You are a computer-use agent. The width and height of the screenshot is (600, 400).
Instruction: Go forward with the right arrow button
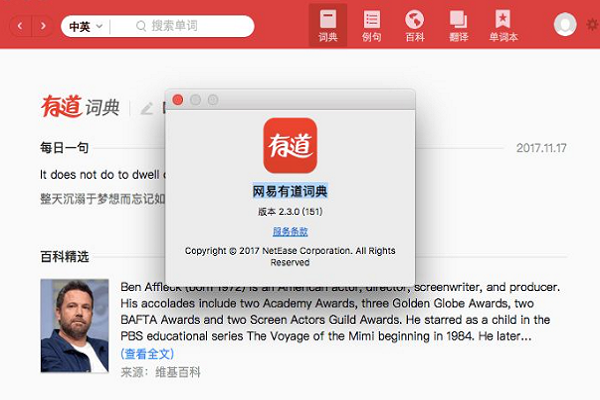[43, 26]
